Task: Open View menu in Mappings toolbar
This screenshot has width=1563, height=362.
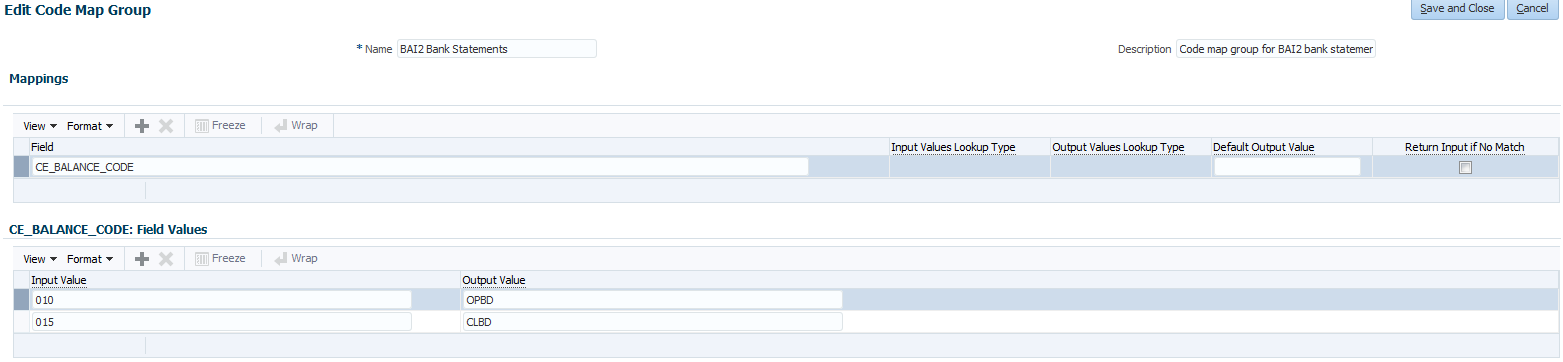Action: click(40, 126)
